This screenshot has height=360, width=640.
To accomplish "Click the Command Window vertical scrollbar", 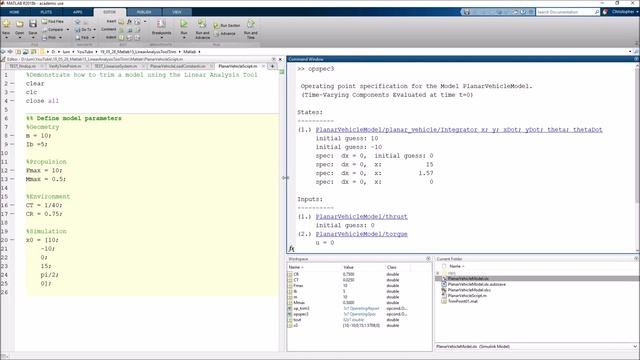I will [638, 135].
